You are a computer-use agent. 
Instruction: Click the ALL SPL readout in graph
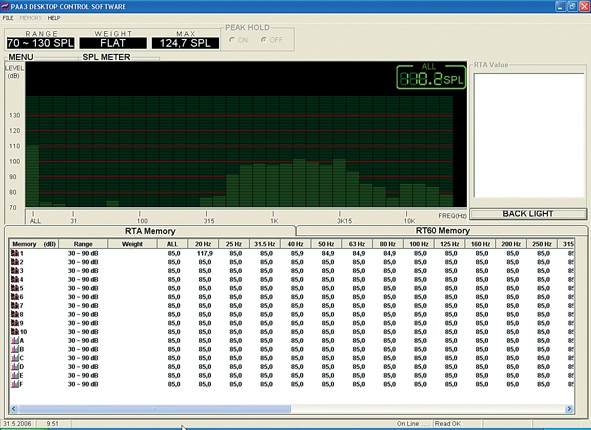point(431,77)
